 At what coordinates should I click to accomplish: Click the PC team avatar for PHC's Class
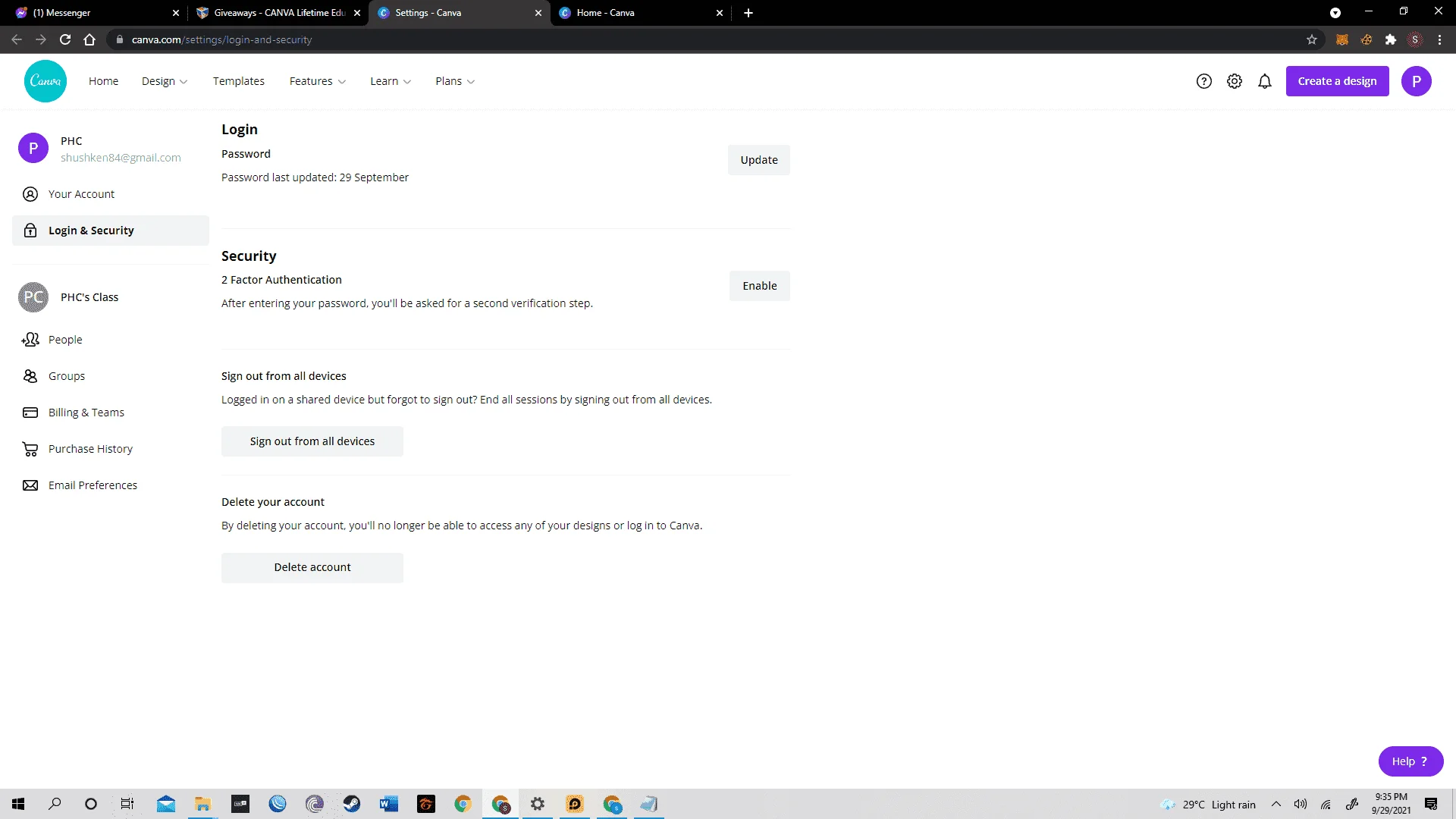(33, 297)
